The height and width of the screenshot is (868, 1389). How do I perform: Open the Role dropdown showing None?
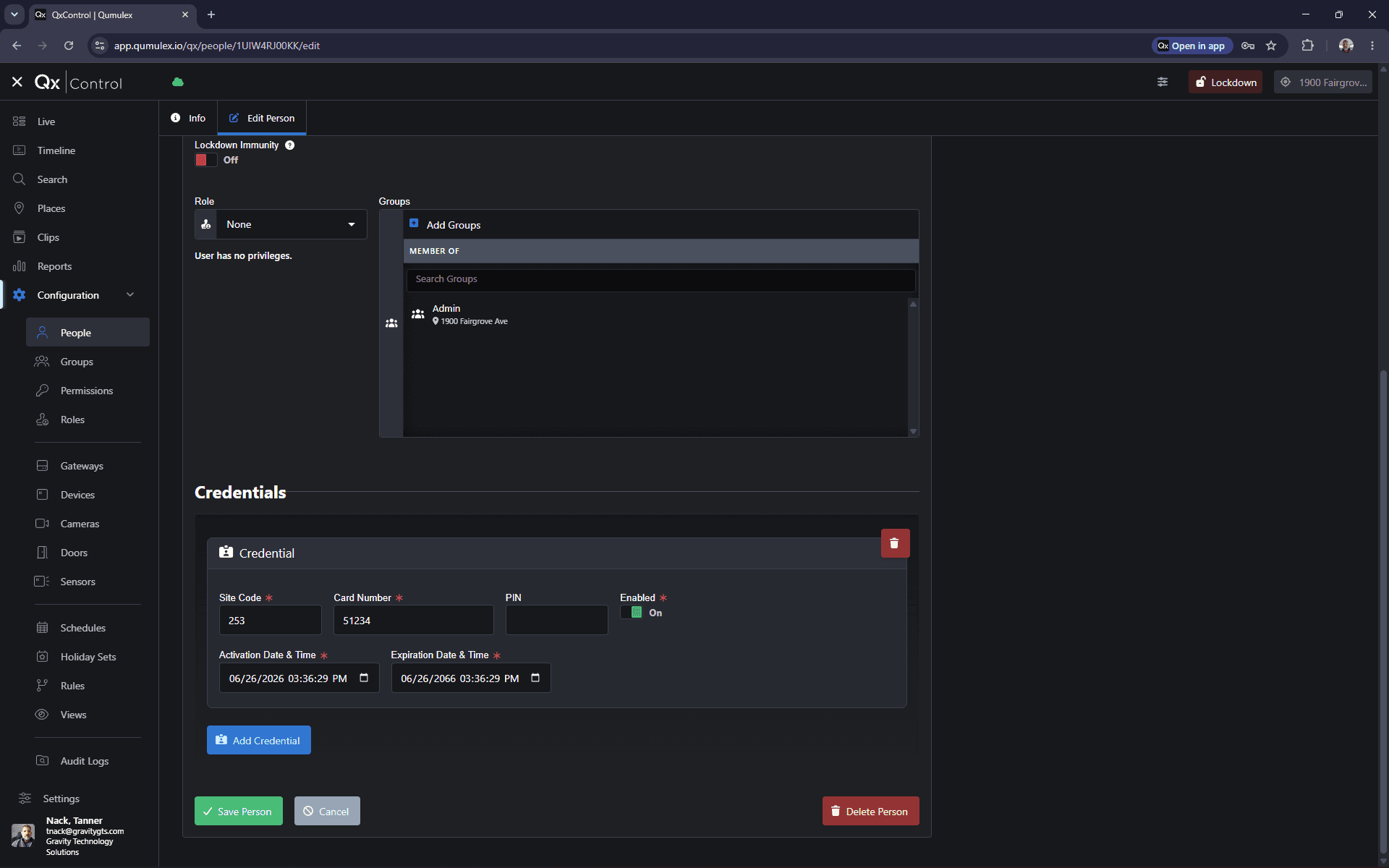pyautogui.click(x=281, y=225)
